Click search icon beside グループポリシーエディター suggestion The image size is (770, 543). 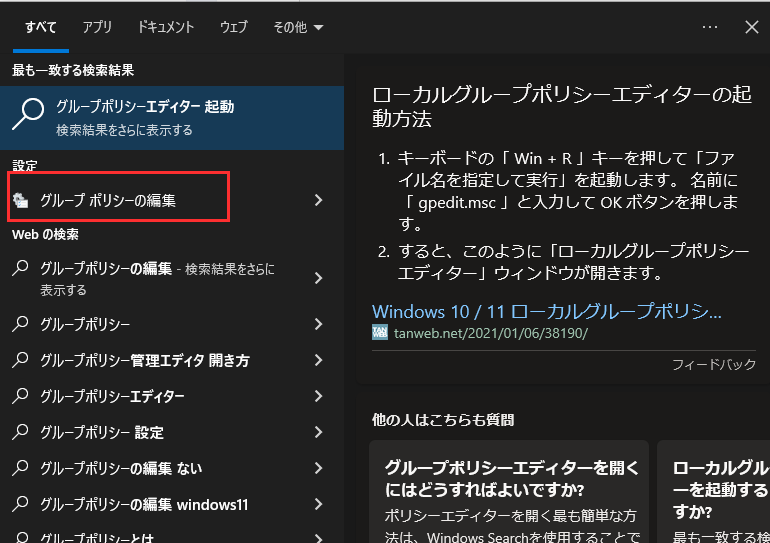point(20,396)
